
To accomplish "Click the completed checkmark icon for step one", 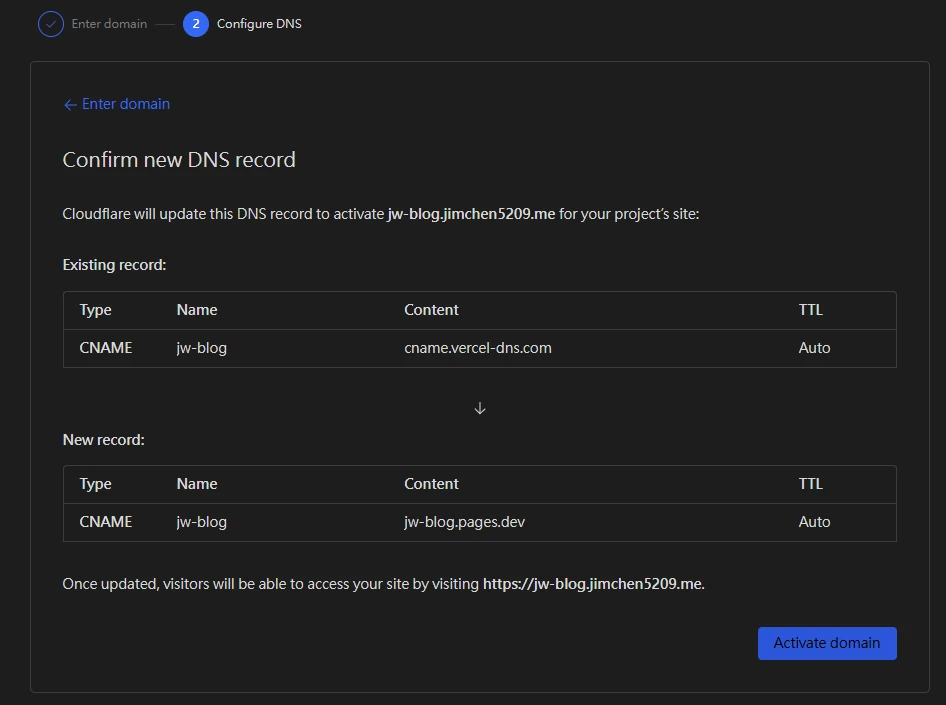I will (x=51, y=24).
